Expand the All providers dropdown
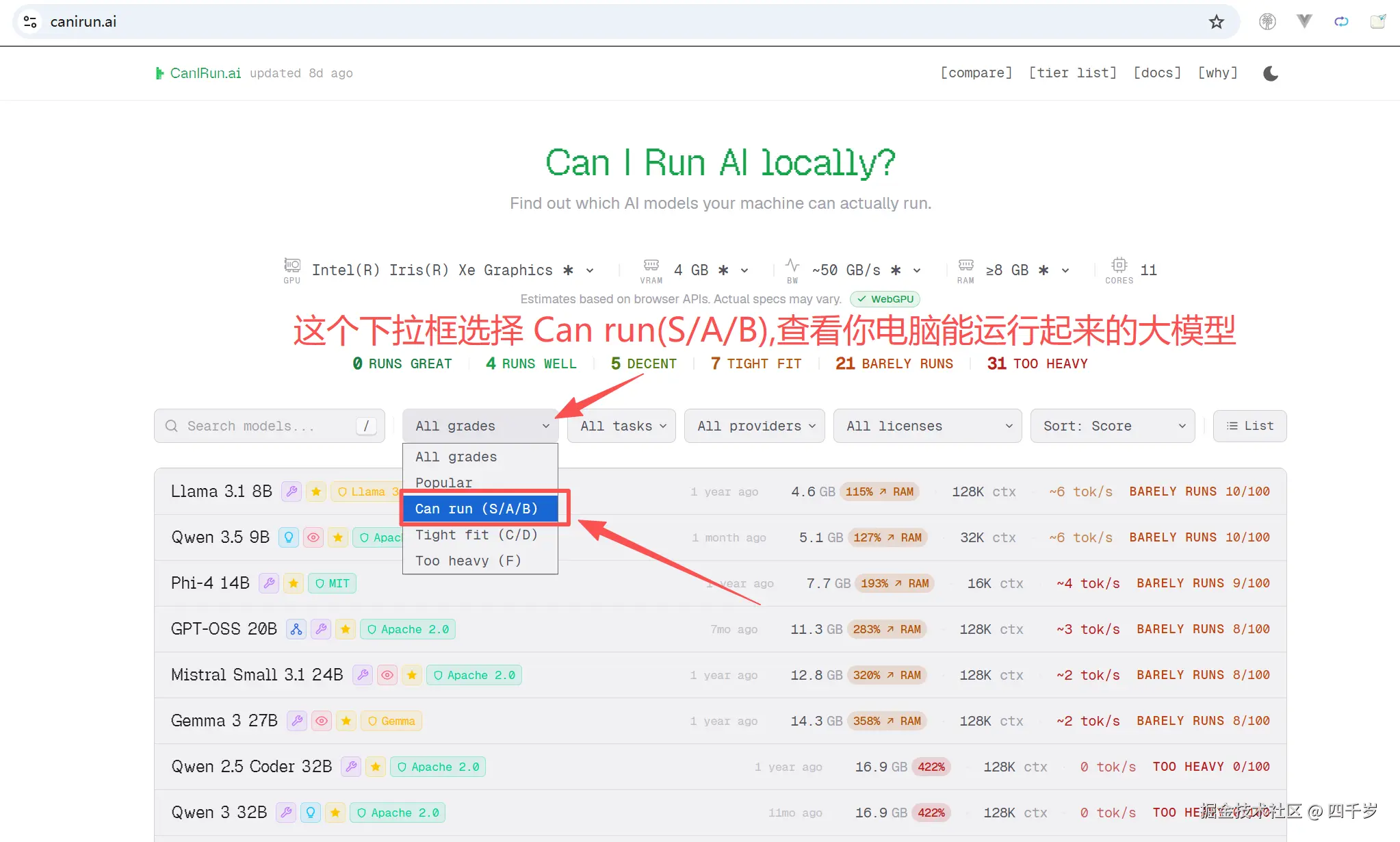The width and height of the screenshot is (1400, 842). pos(755,426)
